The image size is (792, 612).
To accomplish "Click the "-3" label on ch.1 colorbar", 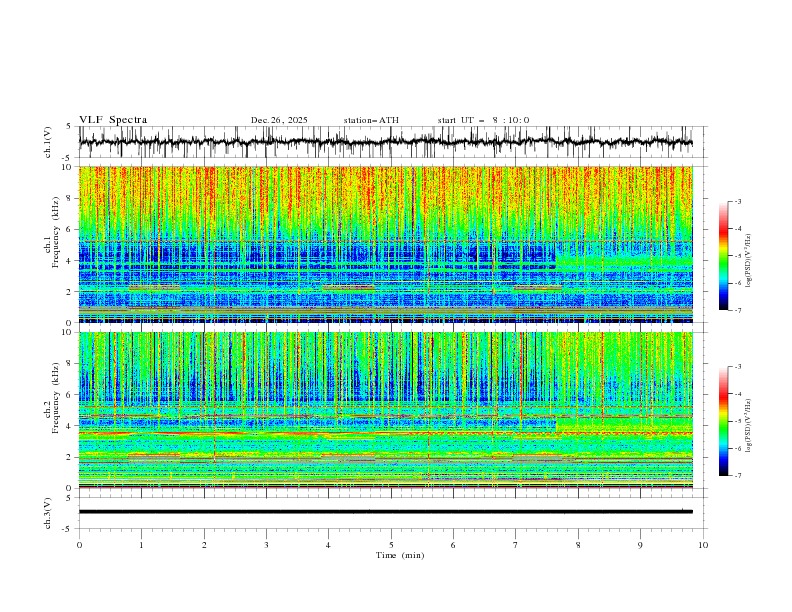I will pyautogui.click(x=737, y=201).
